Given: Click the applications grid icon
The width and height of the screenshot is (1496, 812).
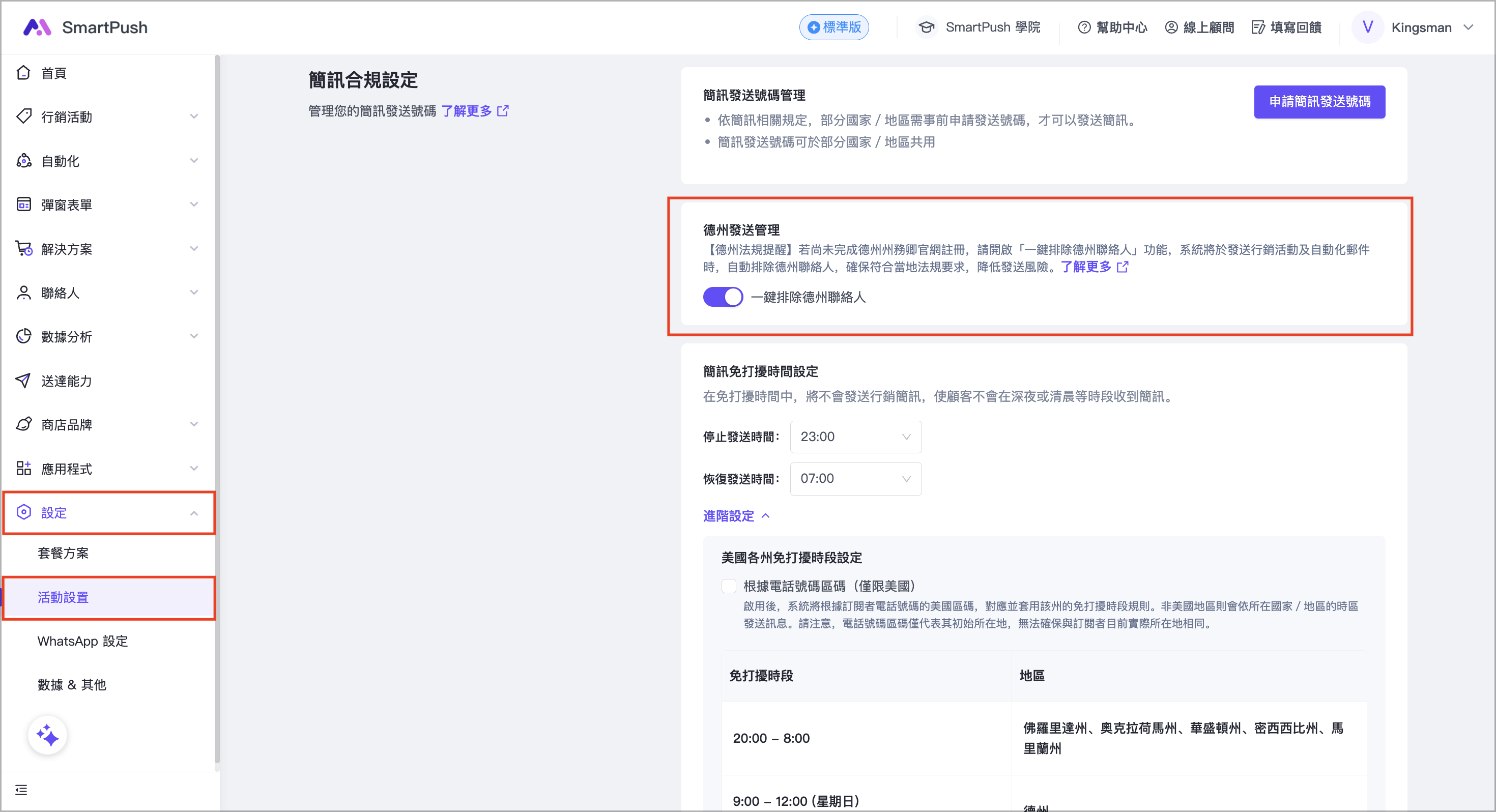Looking at the screenshot, I should pos(23,468).
